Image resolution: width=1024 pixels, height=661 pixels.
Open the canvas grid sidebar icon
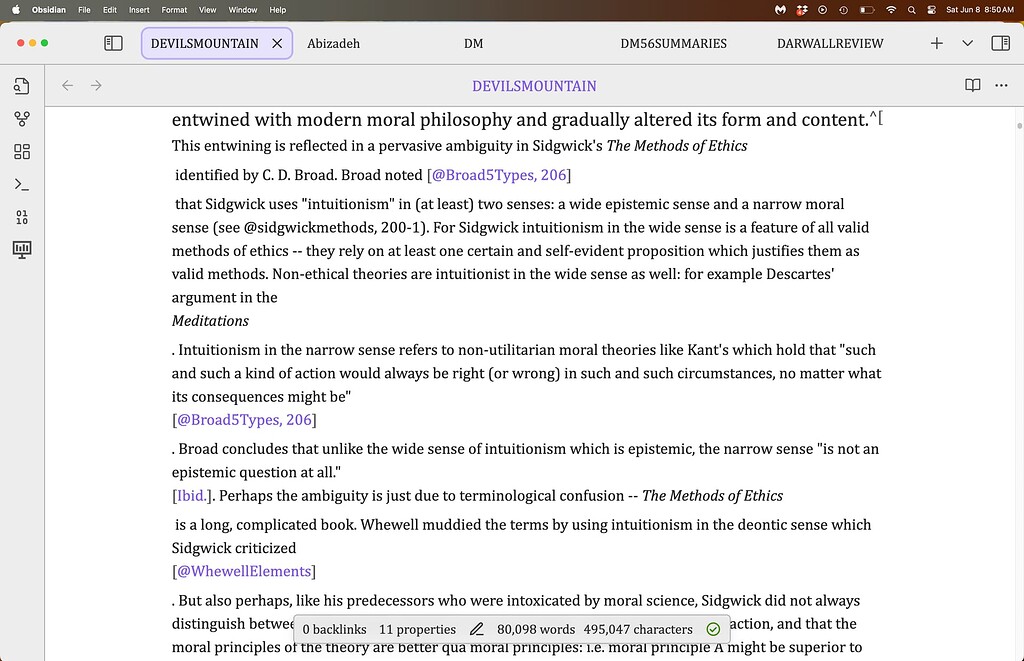tap(21, 151)
